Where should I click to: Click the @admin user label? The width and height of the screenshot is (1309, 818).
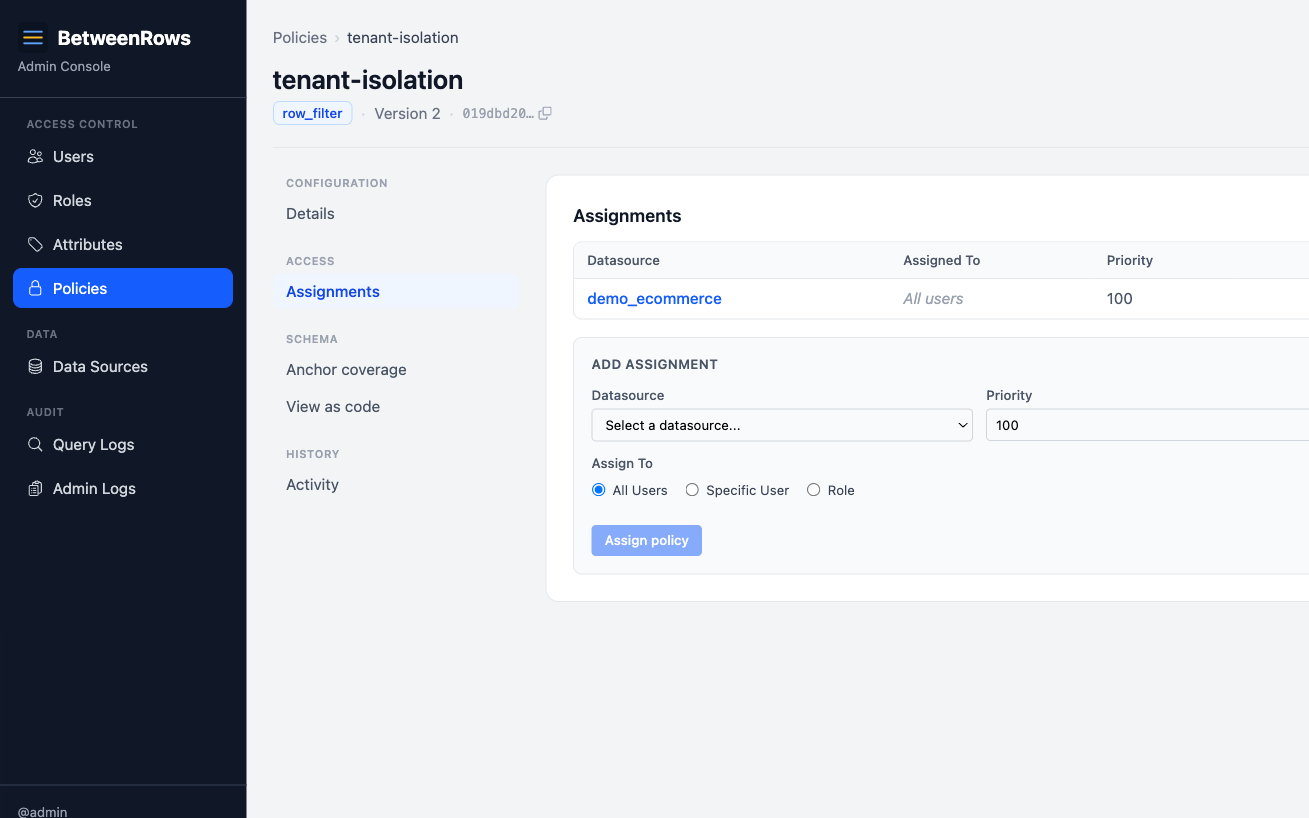(43, 811)
